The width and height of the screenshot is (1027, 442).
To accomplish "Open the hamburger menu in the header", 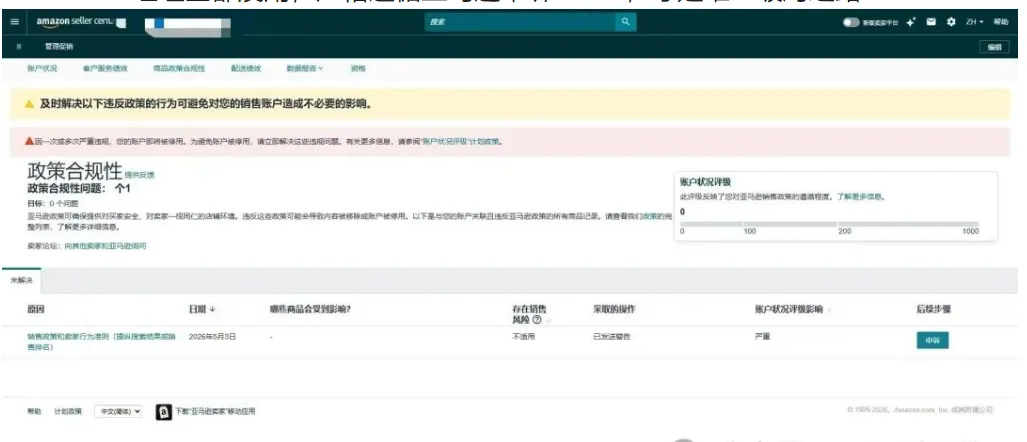I will click(14, 22).
